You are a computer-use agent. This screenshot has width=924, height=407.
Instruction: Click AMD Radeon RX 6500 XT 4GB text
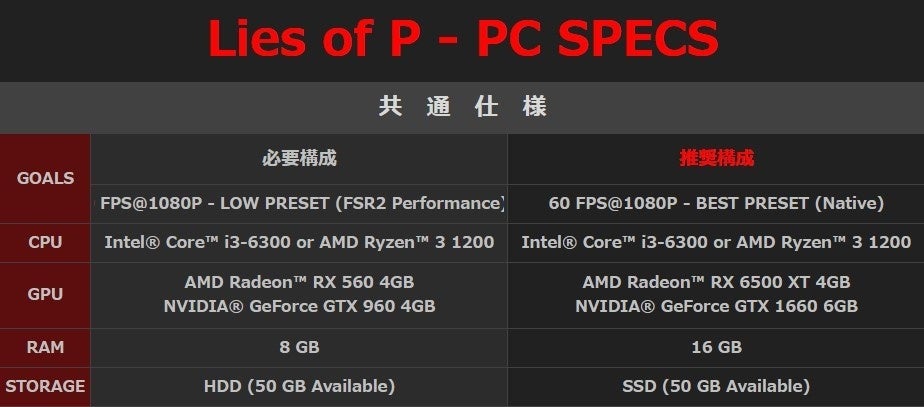tap(716, 282)
